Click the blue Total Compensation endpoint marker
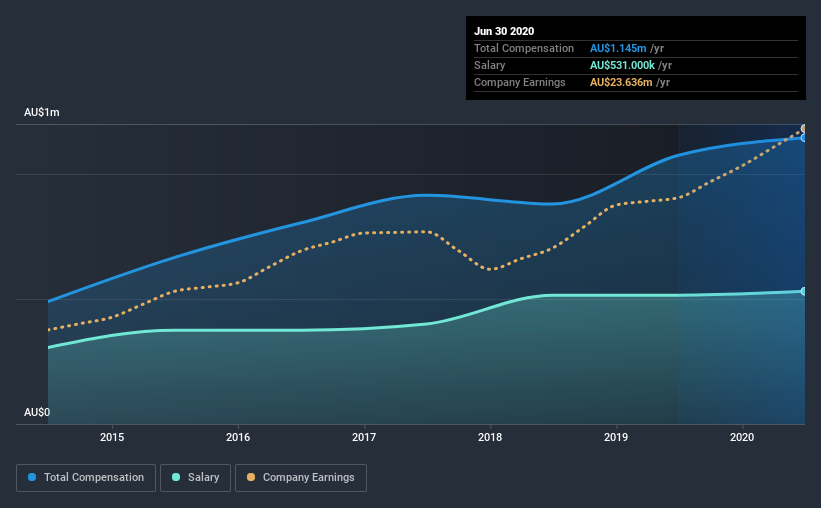This screenshot has width=821, height=508. 803,138
